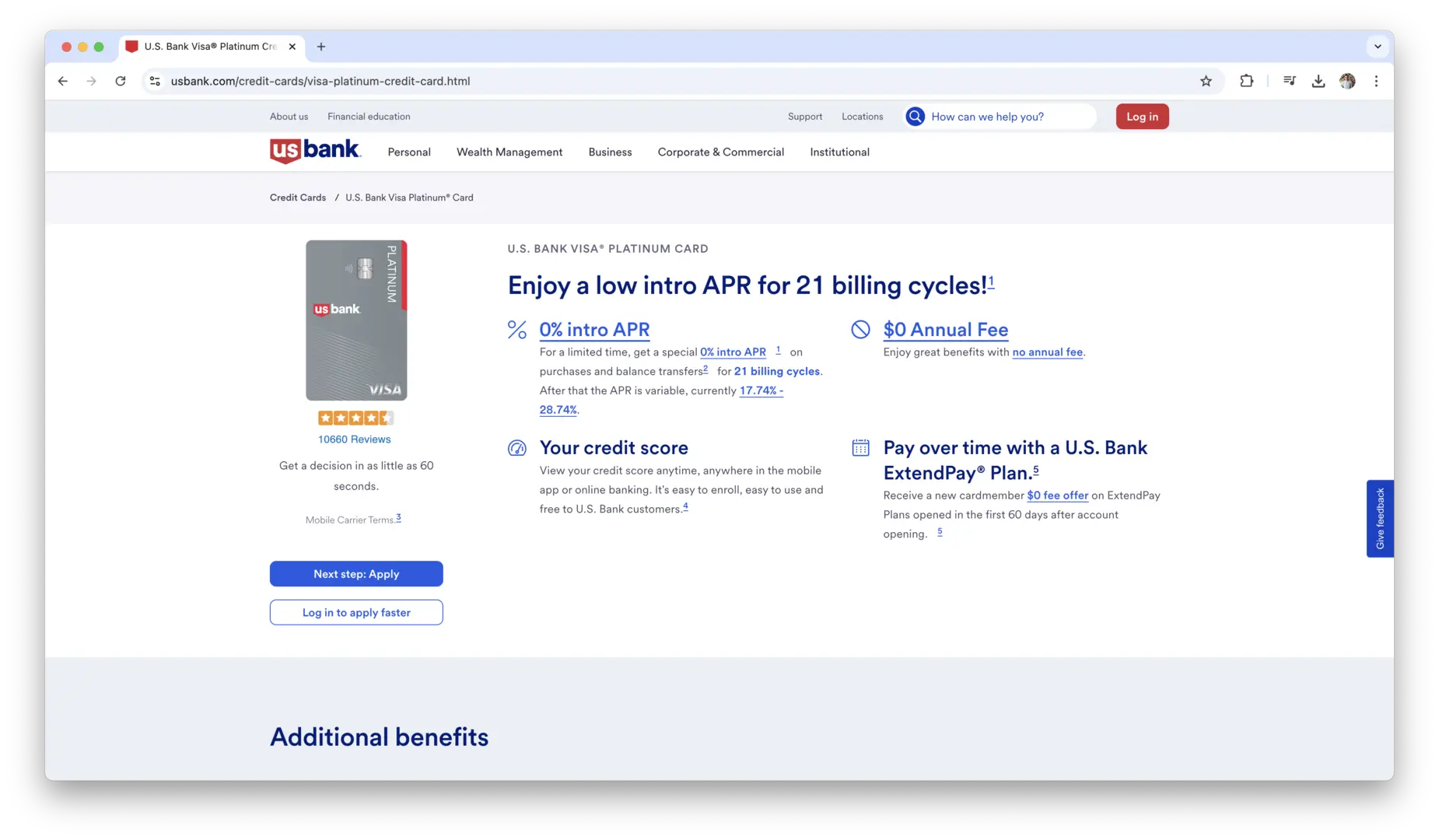Image resolution: width=1439 pixels, height=840 pixels.
Task: Open the Business menu
Action: 610,152
